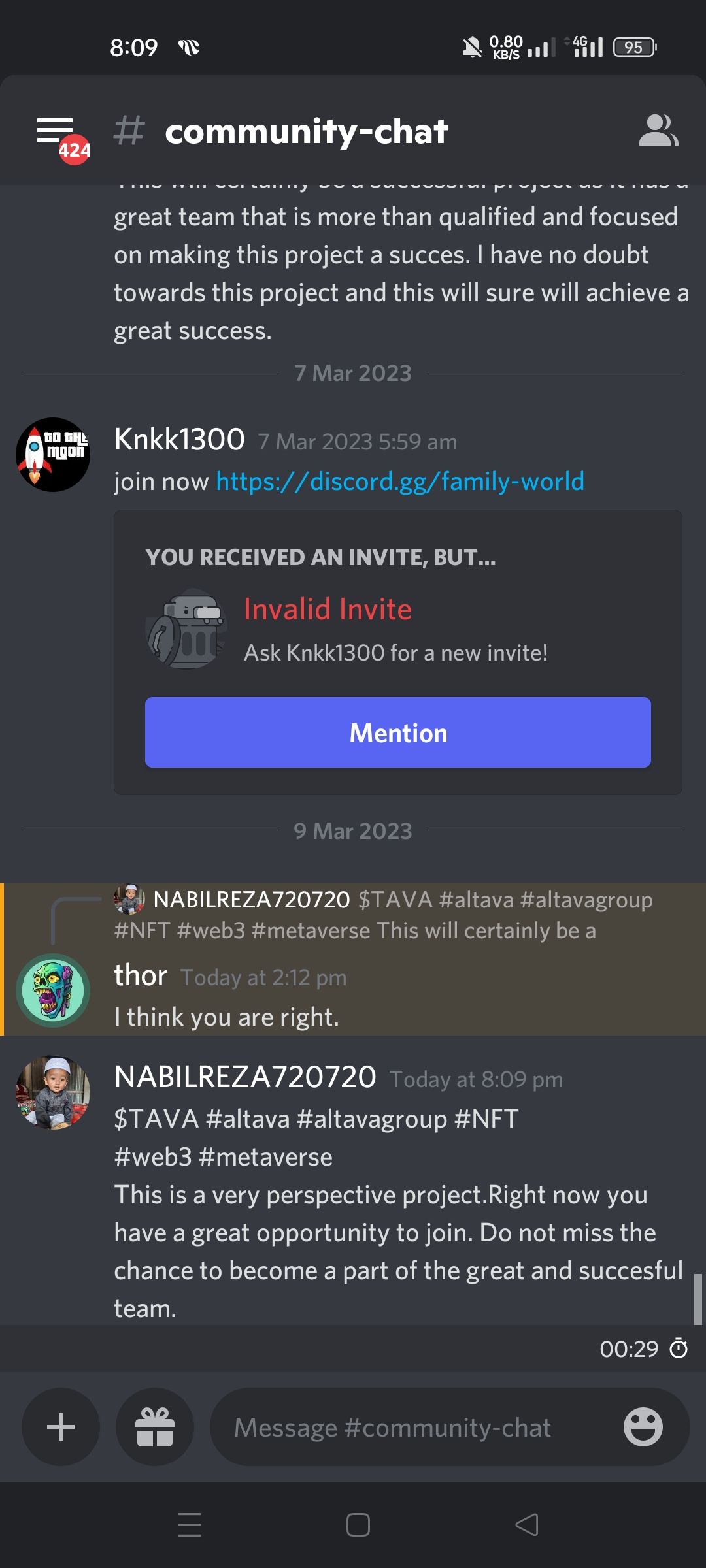This screenshot has height=1568, width=706.
Task: Jump to the replied NABILREZA720720 message preview
Action: click(x=384, y=915)
